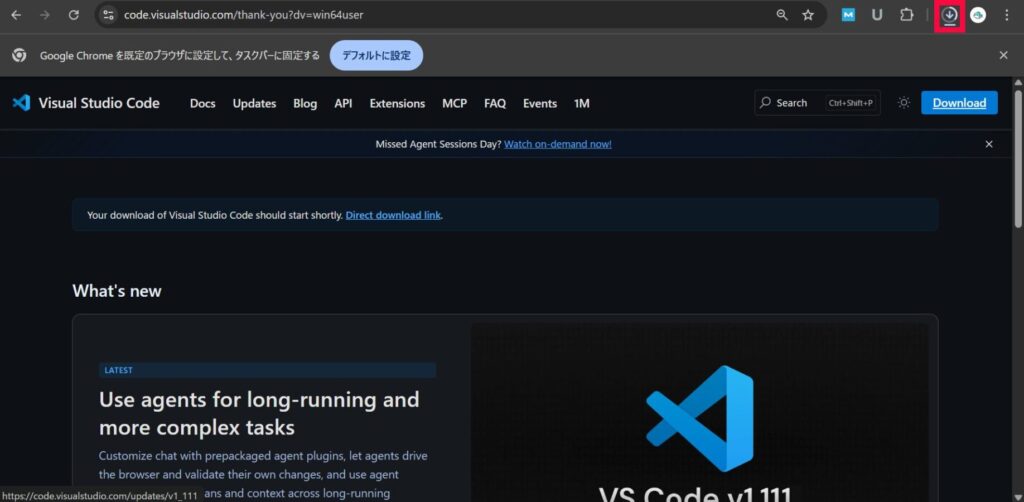Open the Chrome three-dot menu
Image resolution: width=1024 pixels, height=502 pixels.
[1006, 15]
